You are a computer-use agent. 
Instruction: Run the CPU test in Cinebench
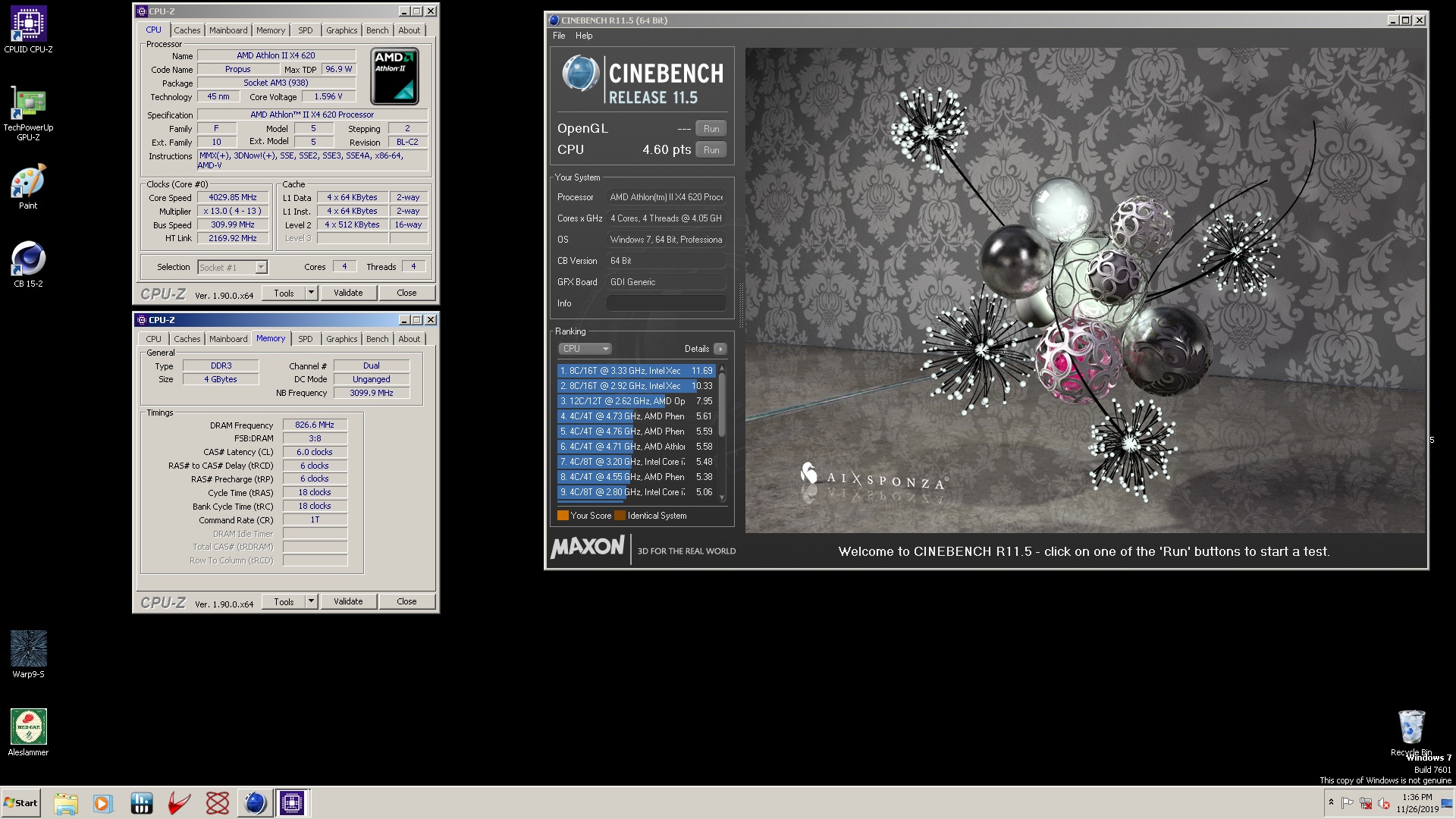point(711,150)
